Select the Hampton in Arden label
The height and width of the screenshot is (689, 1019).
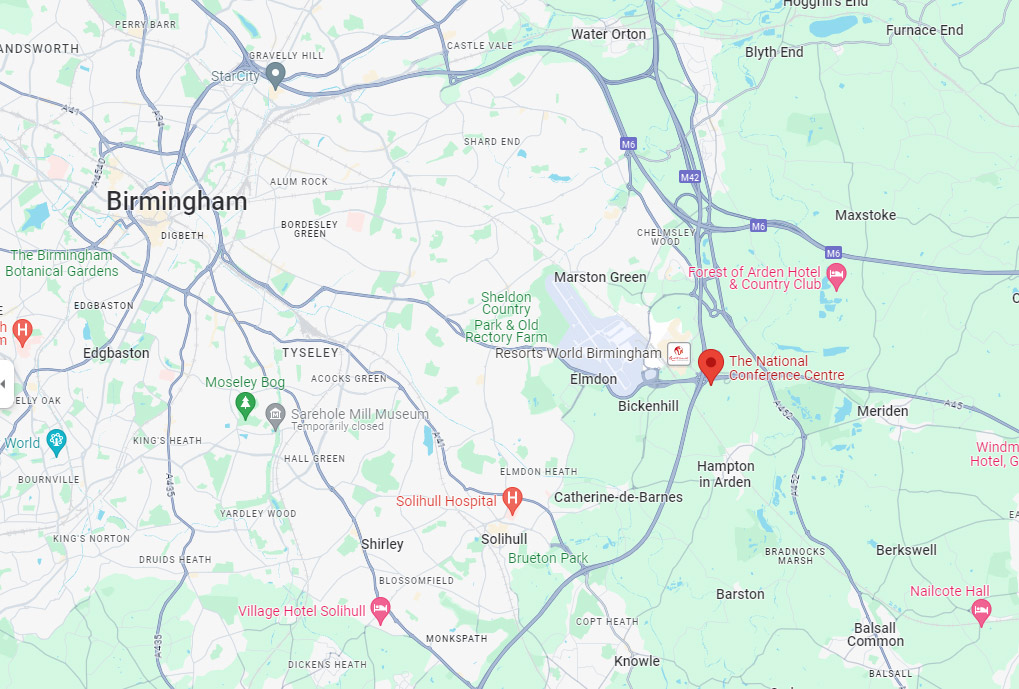pyautogui.click(x=725, y=474)
